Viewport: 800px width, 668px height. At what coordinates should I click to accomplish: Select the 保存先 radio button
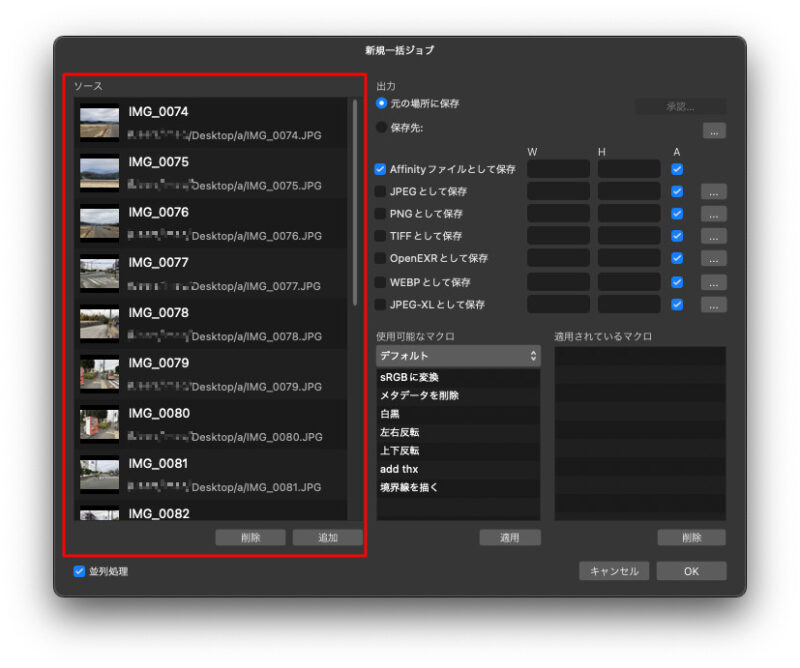pos(381,127)
